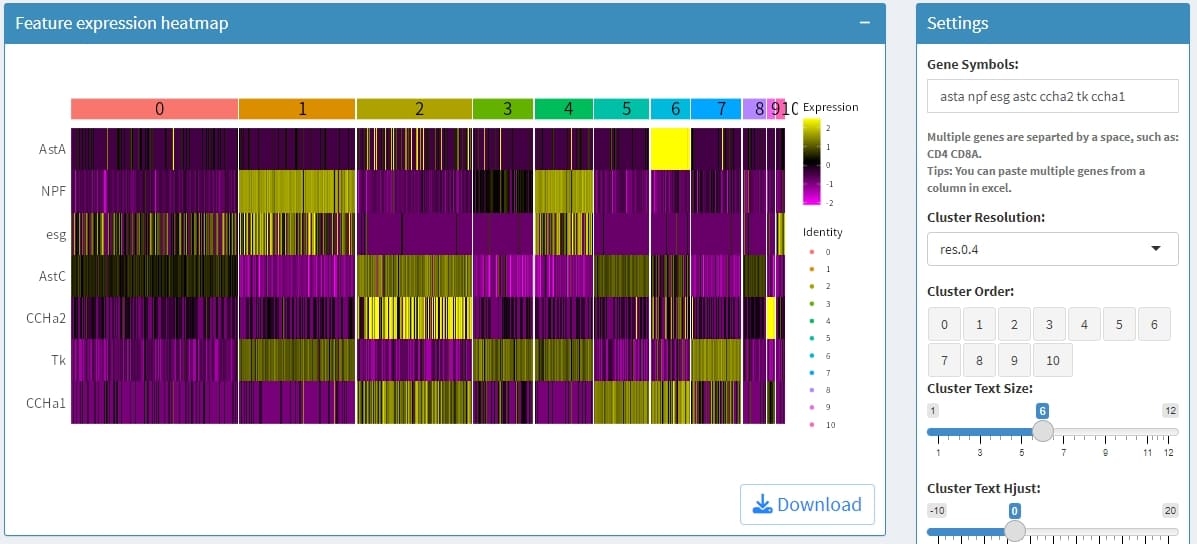Click the Expression color scale legend
Image resolution: width=1197 pixels, height=544 pixels.
812,161
